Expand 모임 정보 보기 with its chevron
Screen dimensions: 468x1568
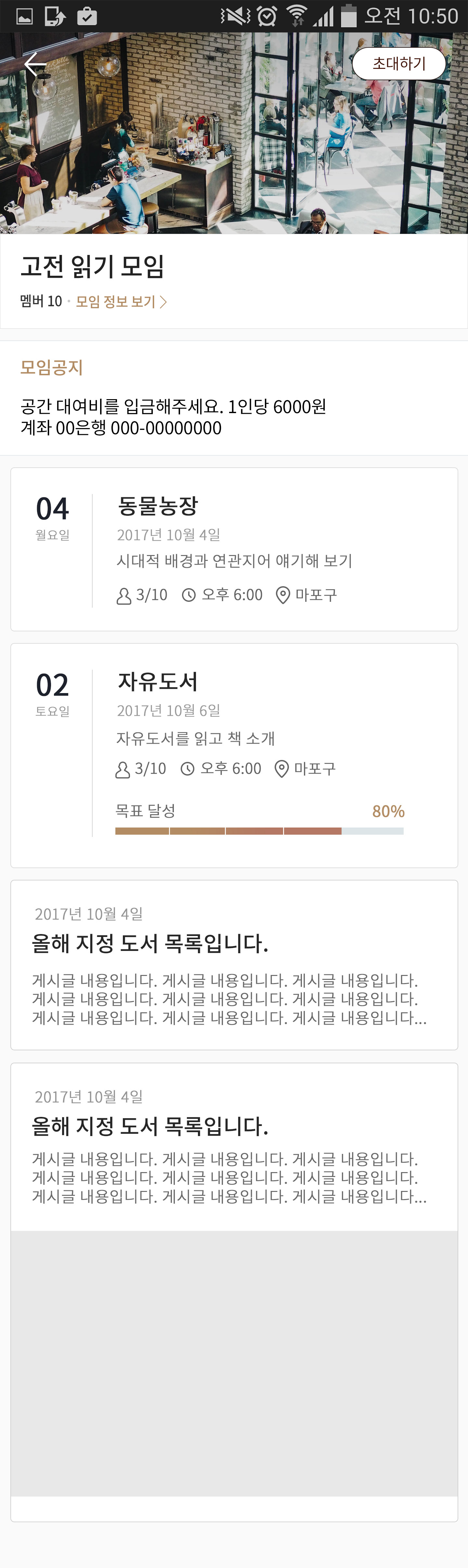click(x=164, y=301)
